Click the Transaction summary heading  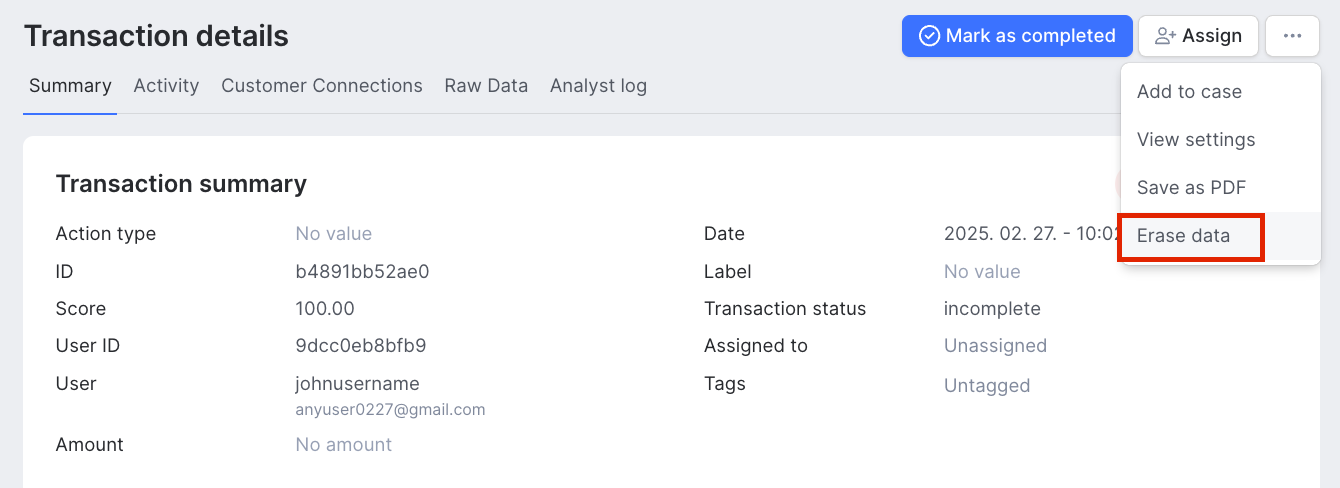point(181,184)
